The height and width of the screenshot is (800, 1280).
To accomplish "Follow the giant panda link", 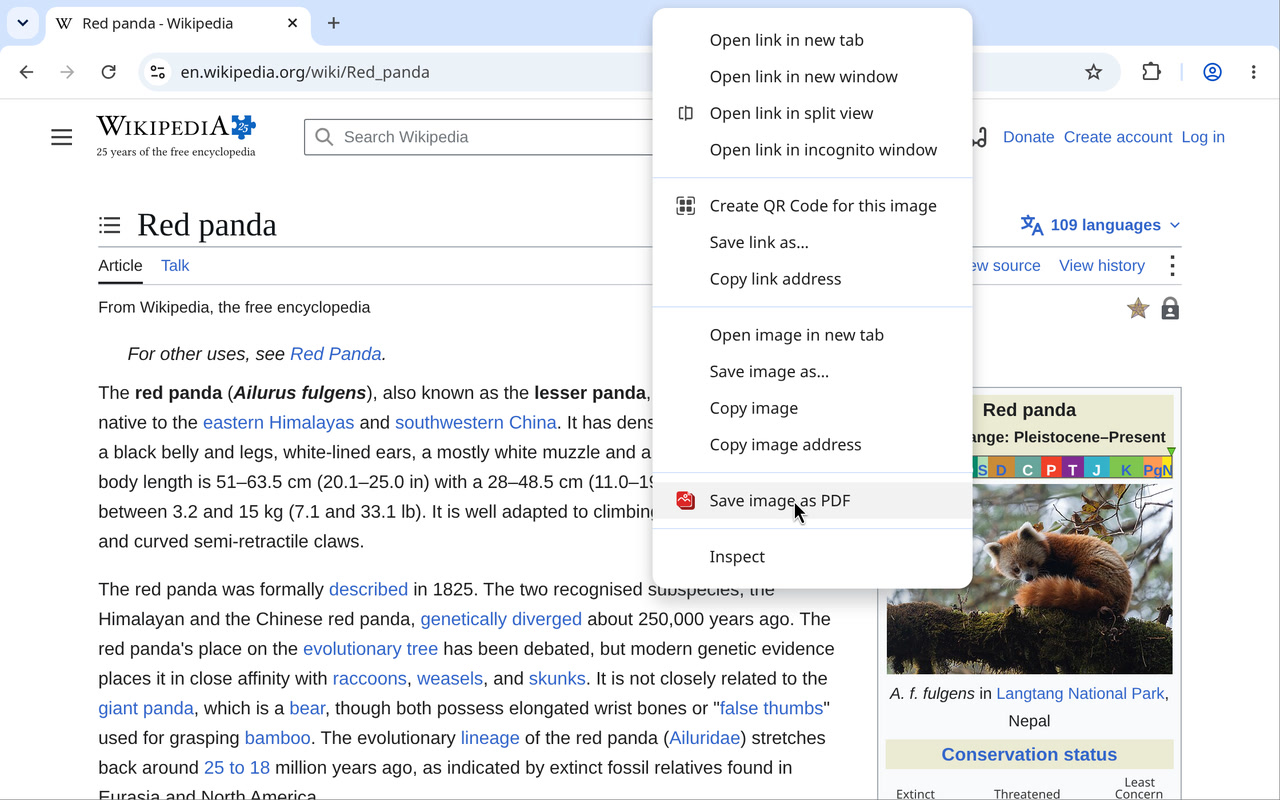I will tap(146, 708).
